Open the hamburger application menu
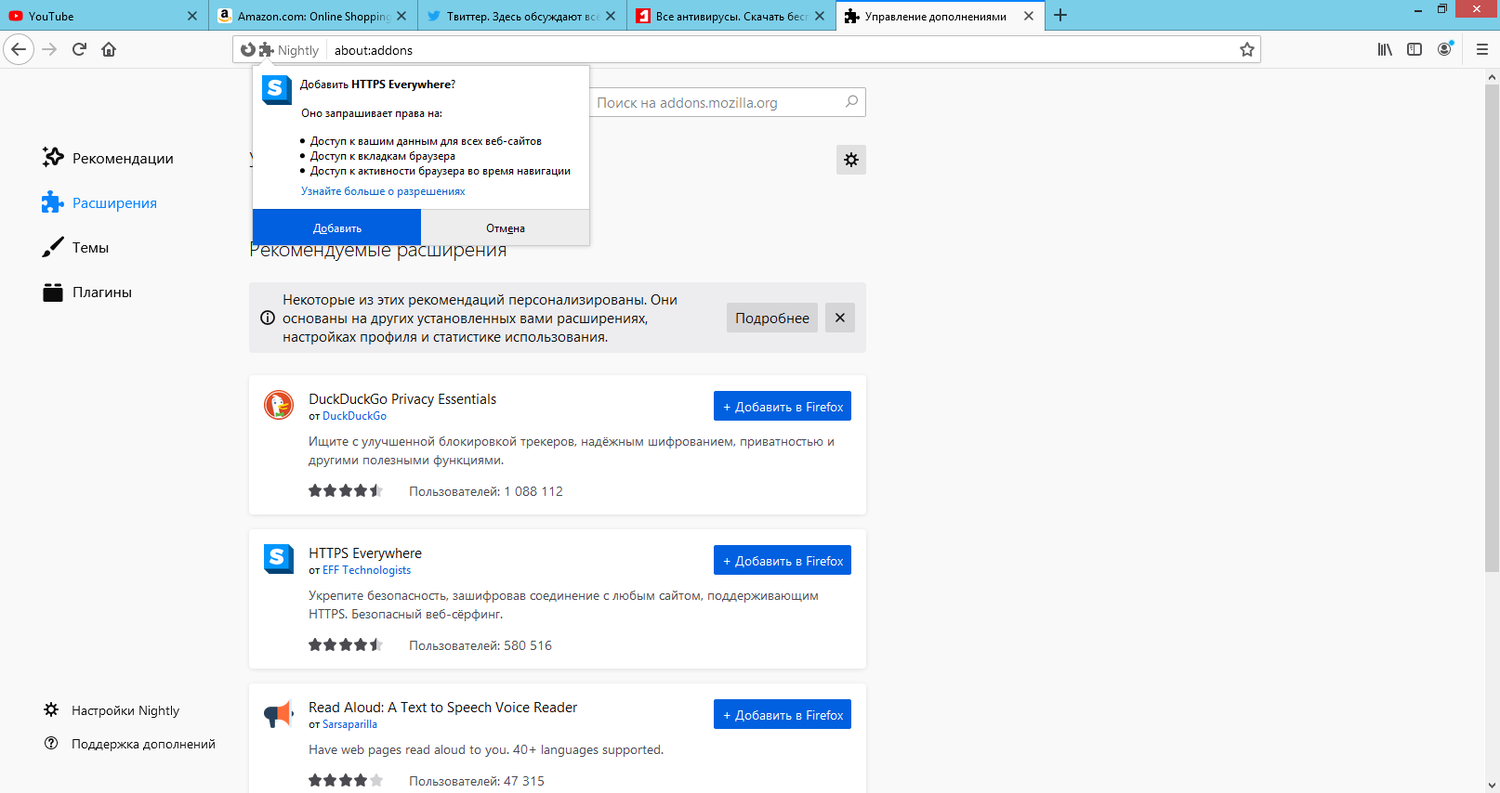Image resolution: width=1500 pixels, height=793 pixels. [x=1482, y=49]
